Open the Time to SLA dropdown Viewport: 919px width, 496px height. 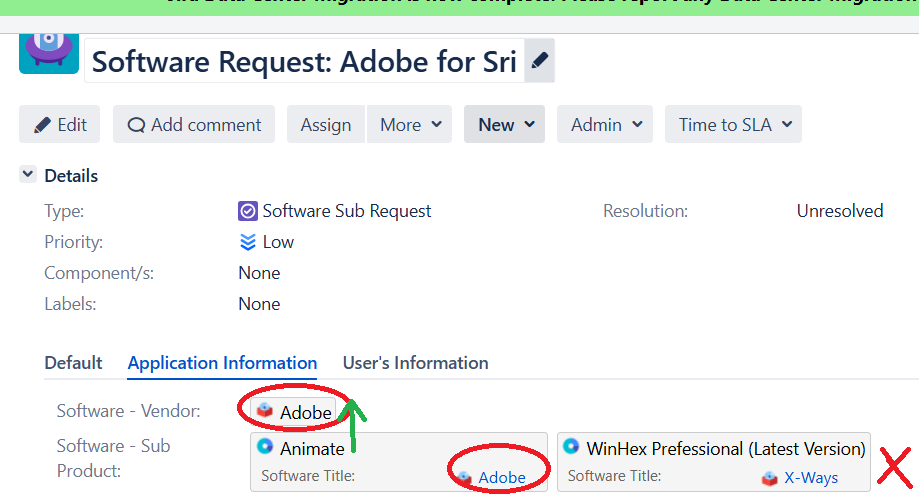click(733, 124)
